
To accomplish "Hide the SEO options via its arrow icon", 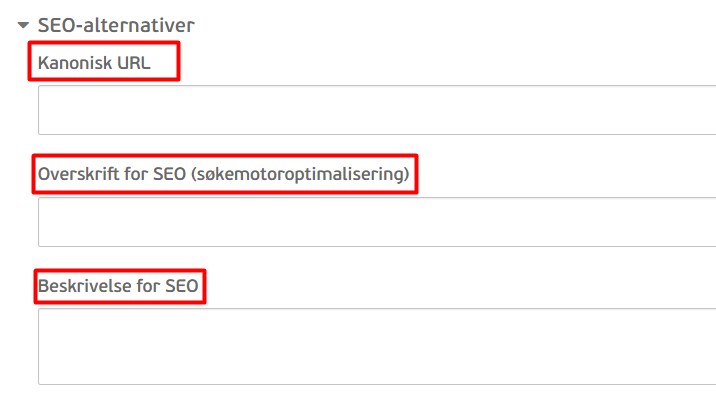I will pyautogui.click(x=23, y=25).
